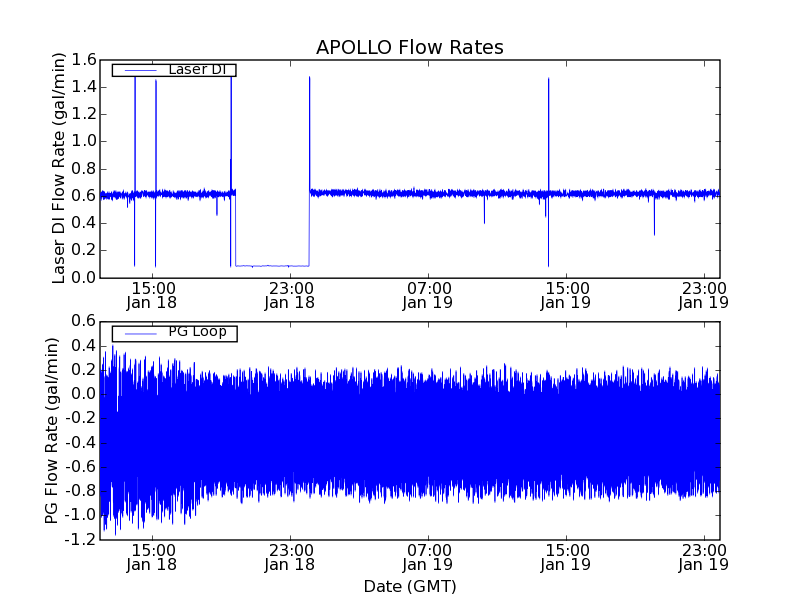The image size is (800, 600).
Task: Select the 1.4 tick on Laser DI axis
Action: [84, 87]
